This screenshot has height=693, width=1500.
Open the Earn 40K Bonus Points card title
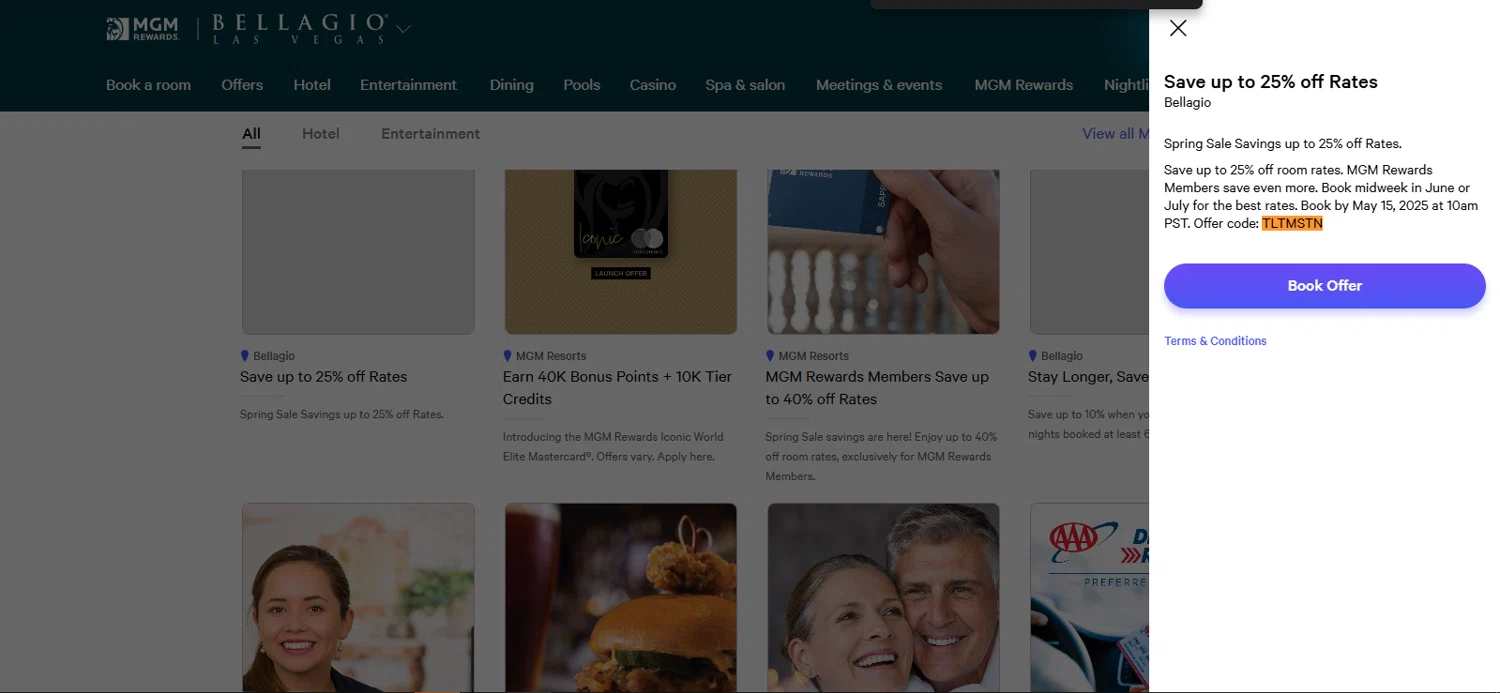tap(618, 388)
